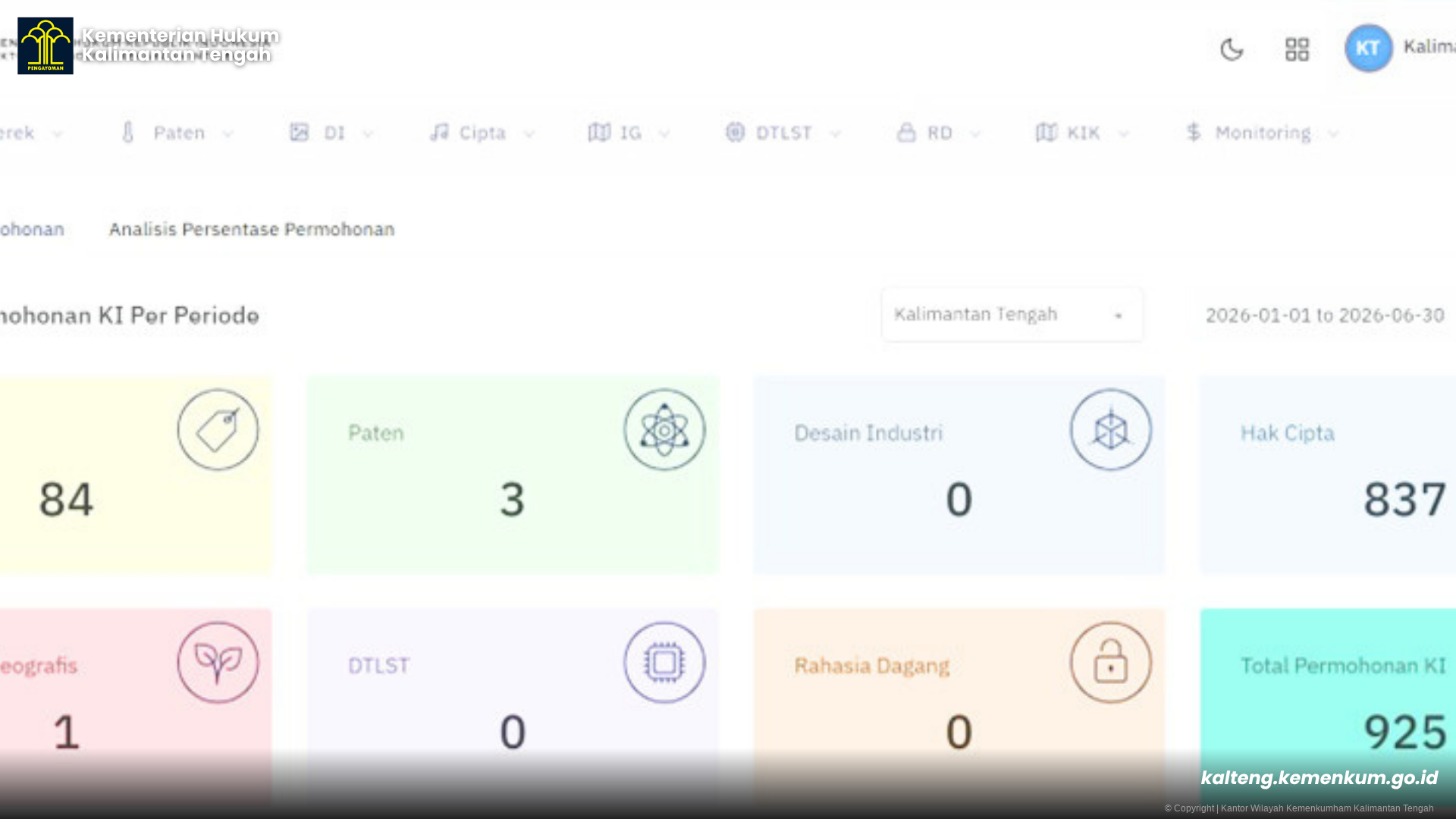Click the plant sprout icon on geographic card
This screenshot has width=1456, height=819.
click(x=218, y=662)
